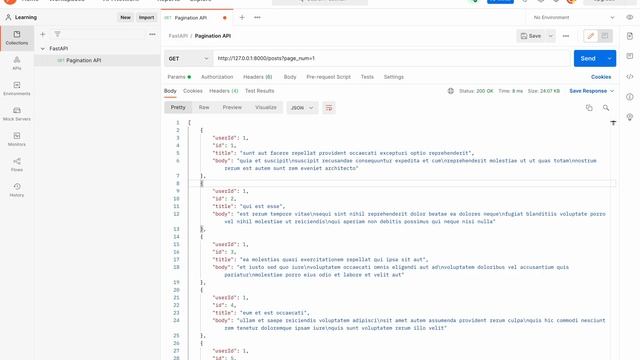
Task: Open the History sidebar section
Action: (x=17, y=189)
